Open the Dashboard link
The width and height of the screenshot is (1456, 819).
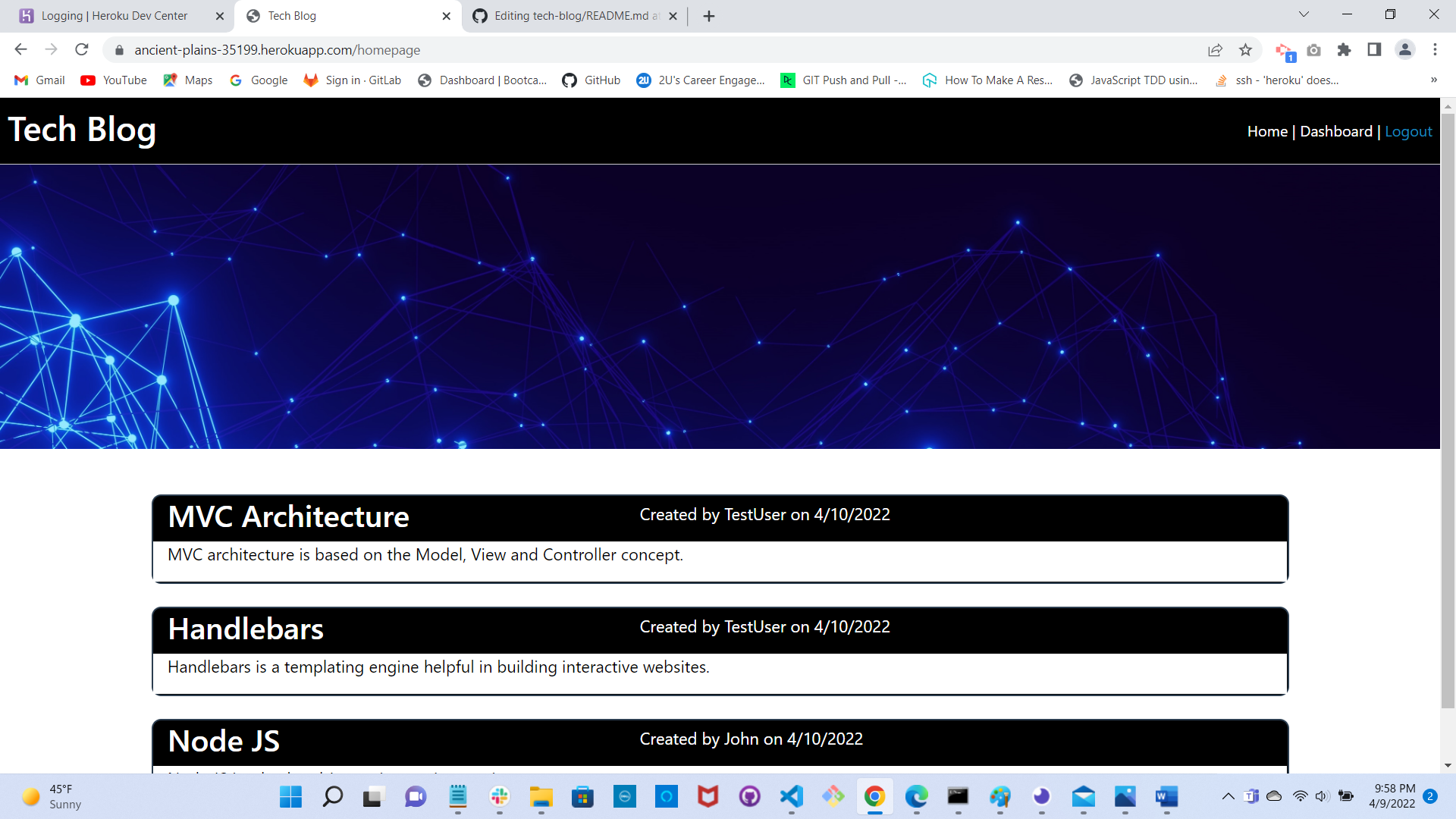coord(1335,130)
